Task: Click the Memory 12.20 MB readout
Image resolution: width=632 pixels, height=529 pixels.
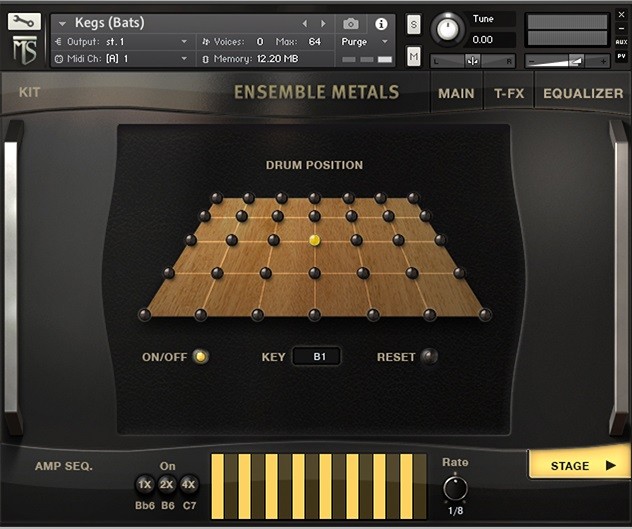Action: (256, 59)
